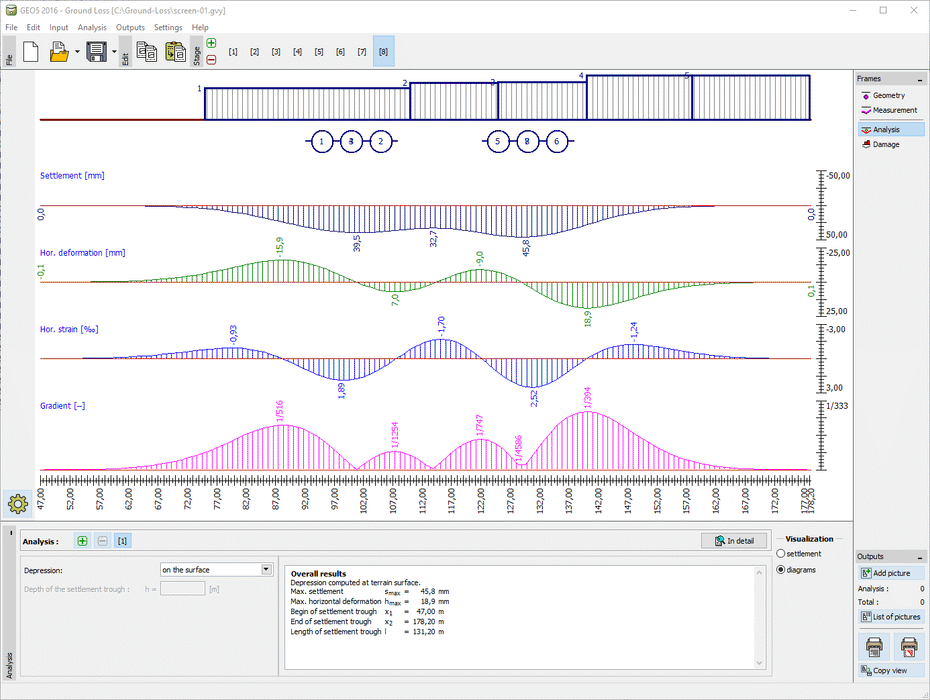Click the copy data icon in Edit toolbar

146,52
